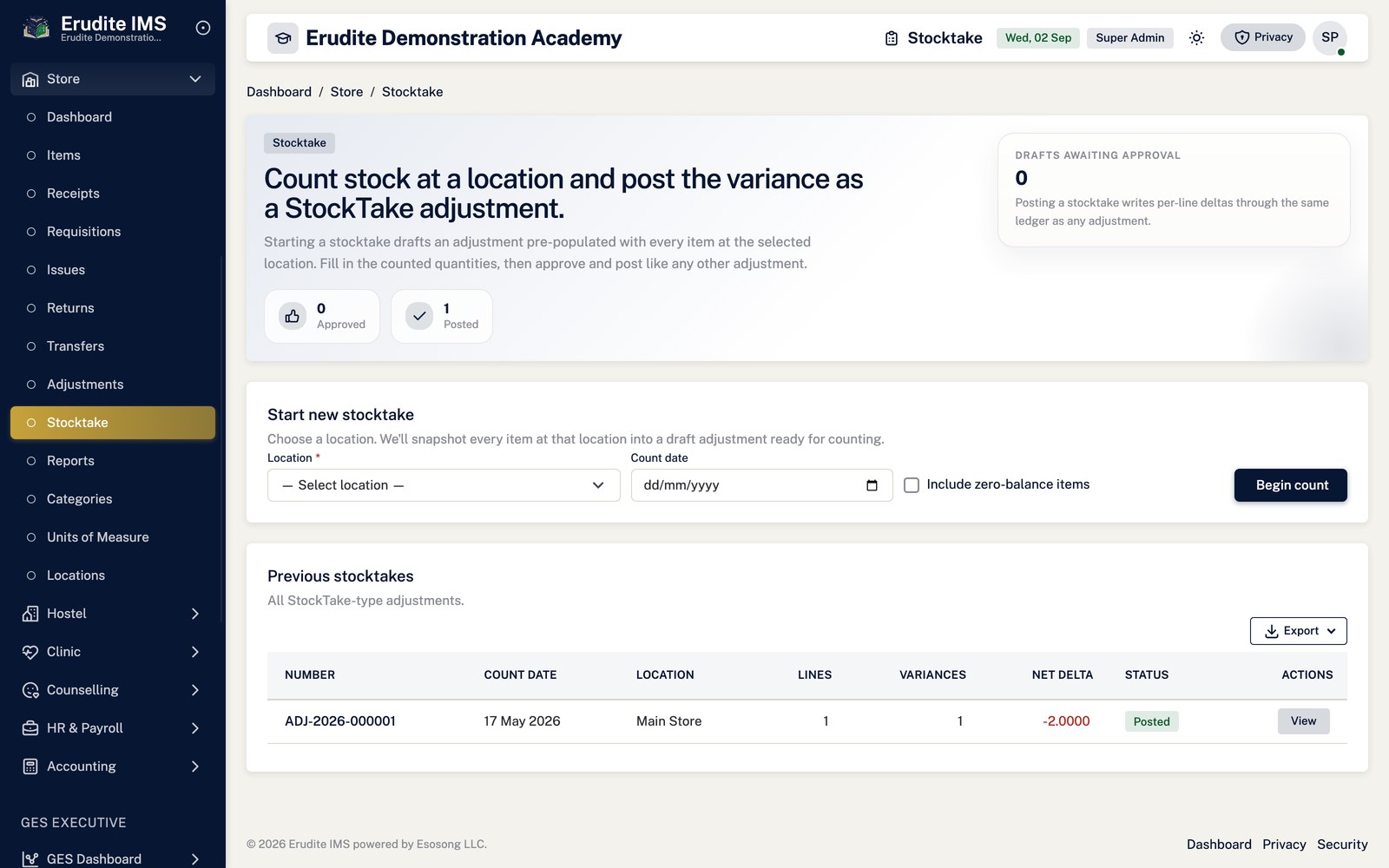Enable Include zero-balance items checkbox

tap(912, 485)
